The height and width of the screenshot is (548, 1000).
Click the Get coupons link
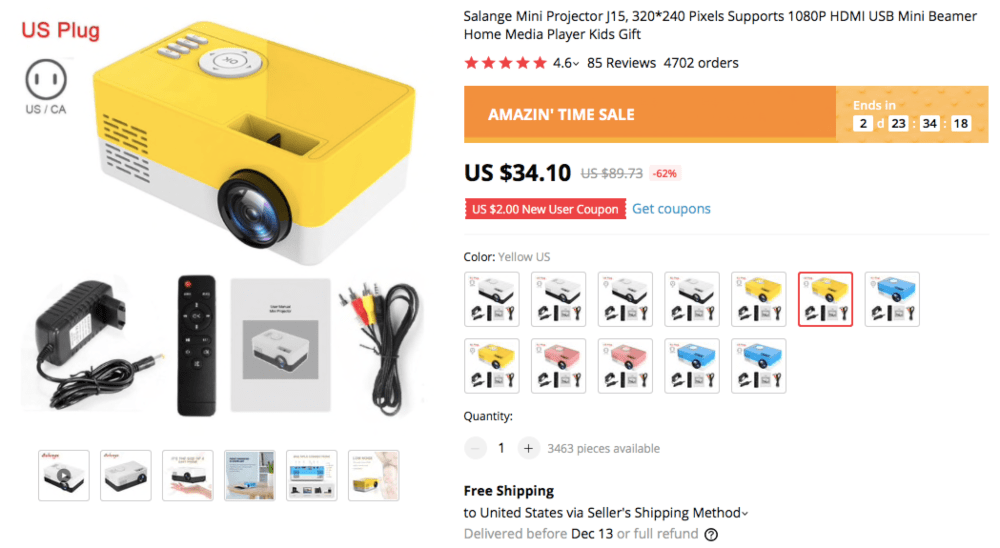click(671, 209)
